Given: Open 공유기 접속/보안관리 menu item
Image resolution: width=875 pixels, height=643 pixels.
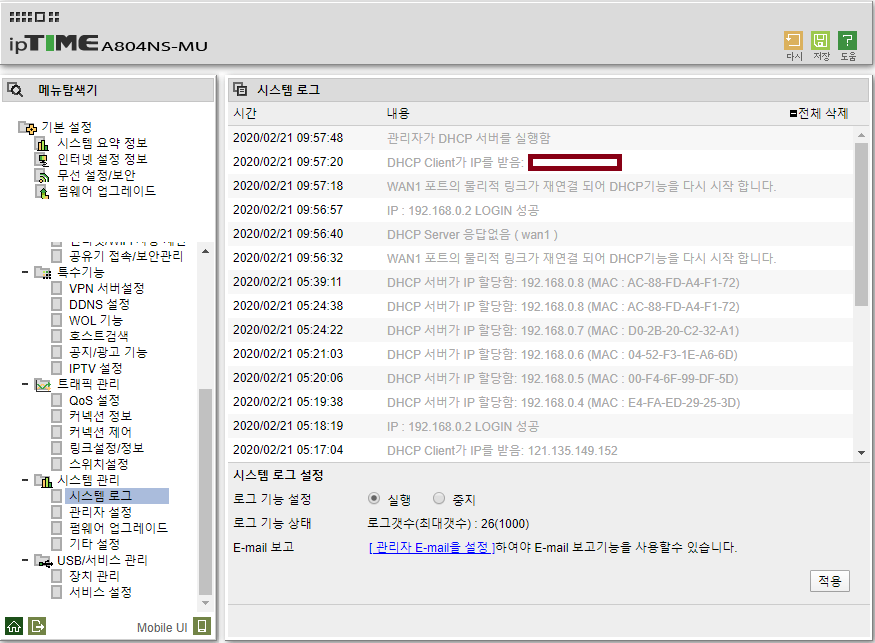Looking at the screenshot, I should click(x=126, y=256).
